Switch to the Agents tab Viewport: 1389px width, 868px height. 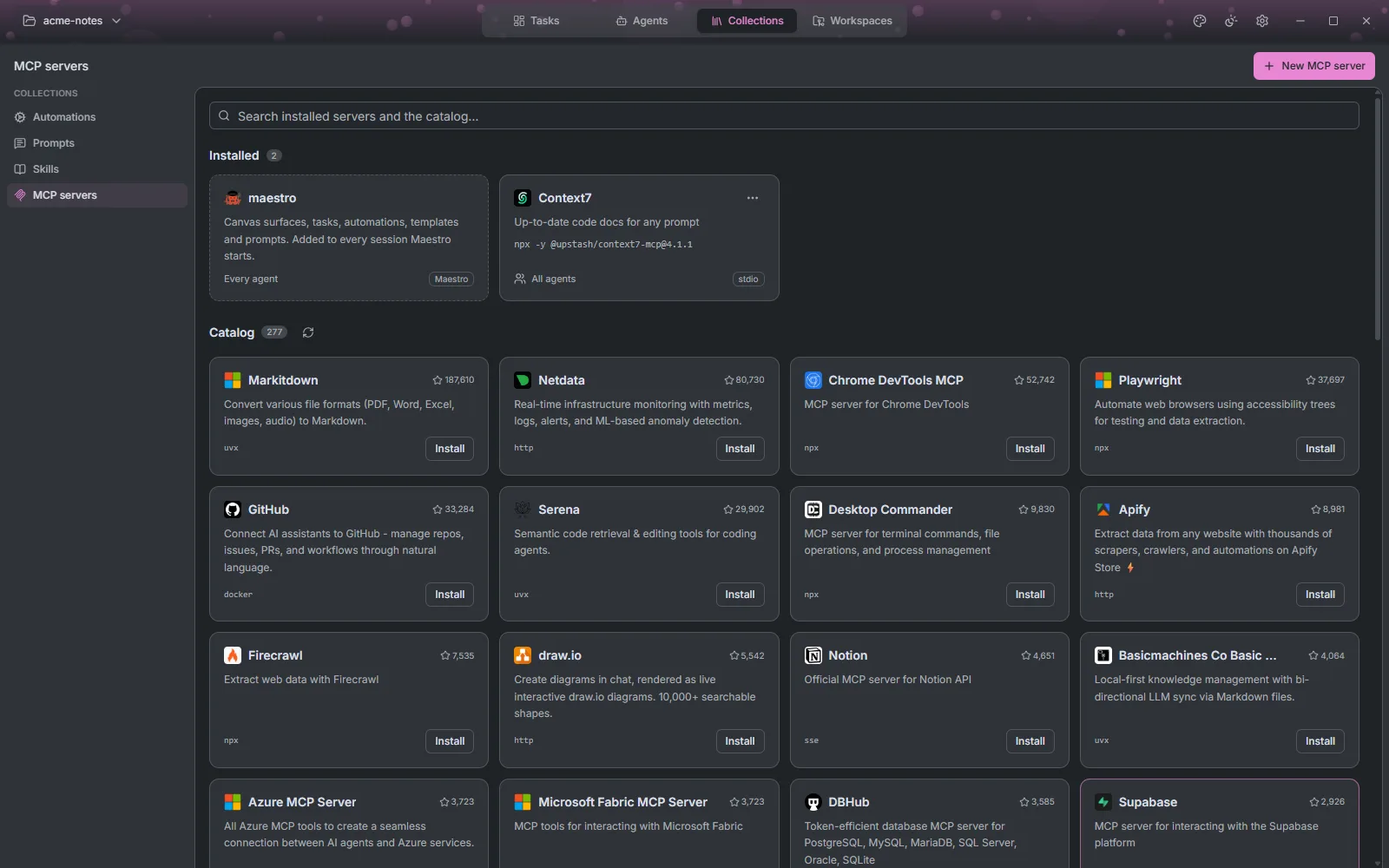point(642,21)
